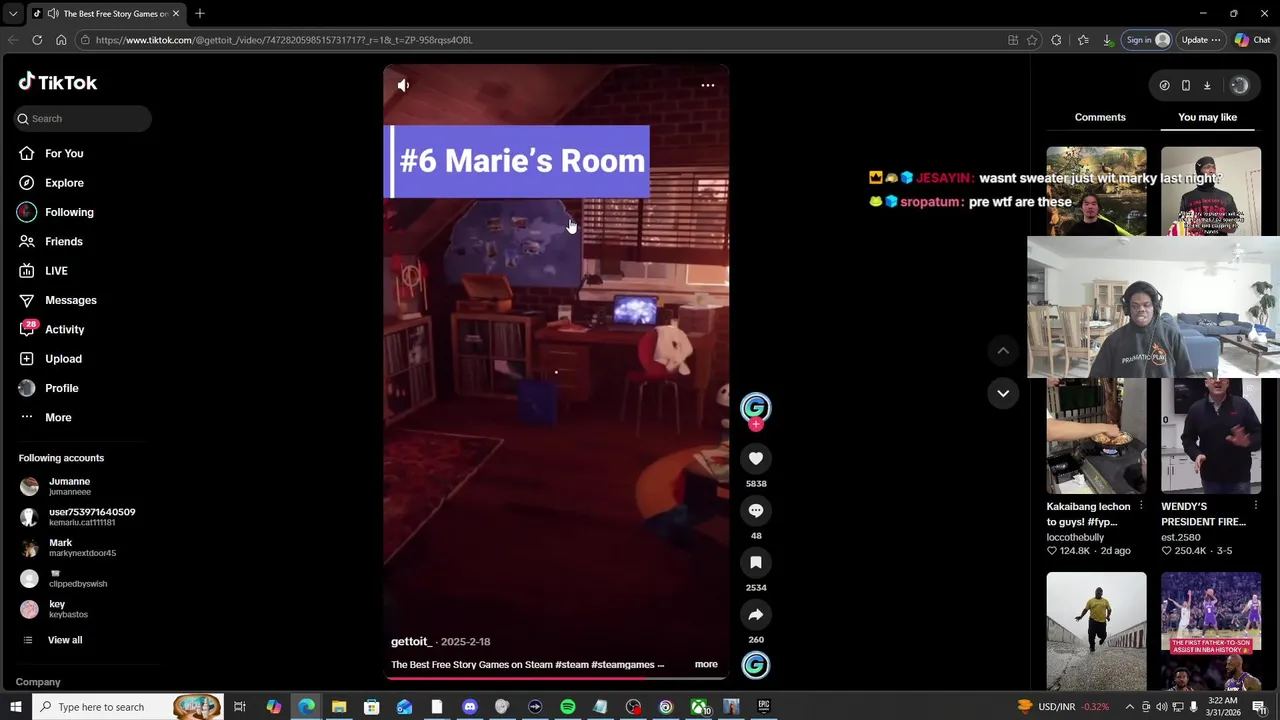The width and height of the screenshot is (1280, 720).
Task: Go to the LIVE section
Action: tap(56, 271)
